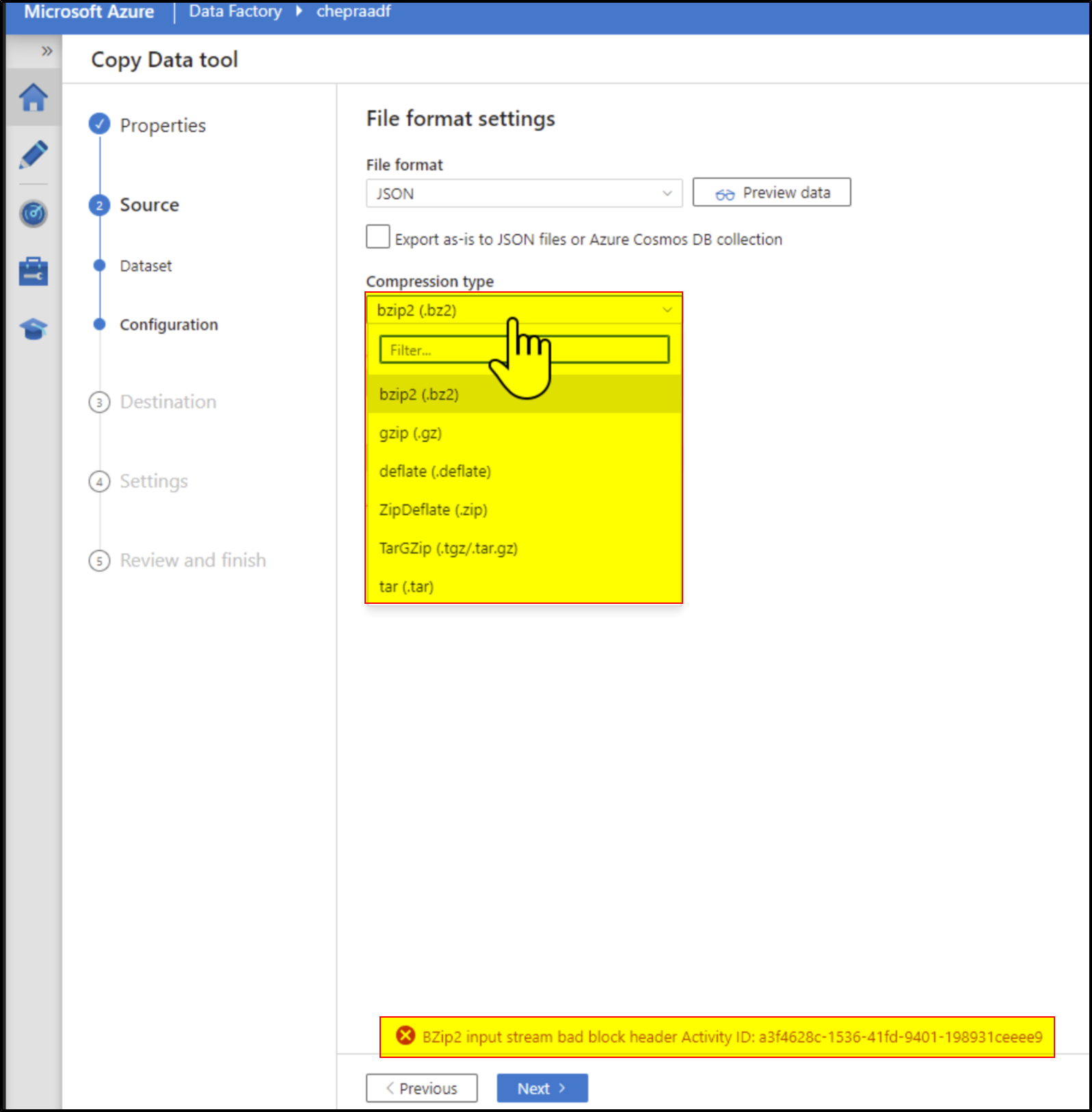
Task: Open the Dataset sub-step
Action: coord(146,265)
